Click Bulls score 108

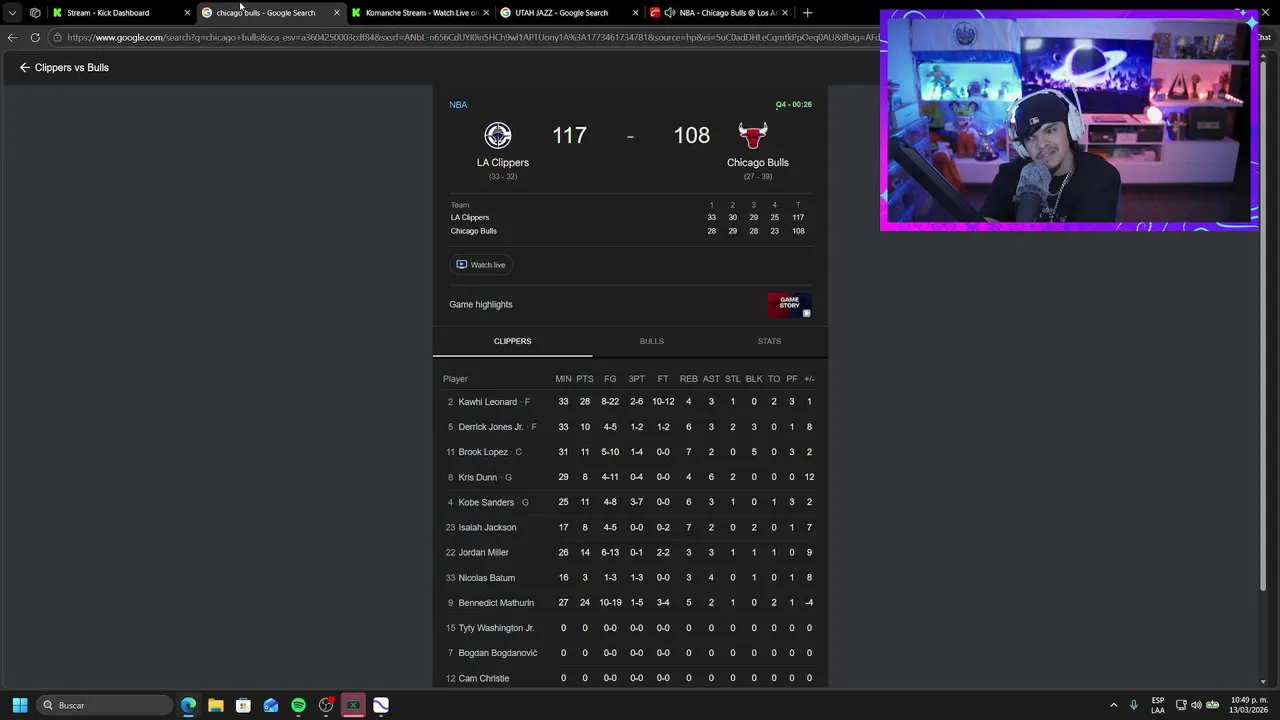point(691,135)
